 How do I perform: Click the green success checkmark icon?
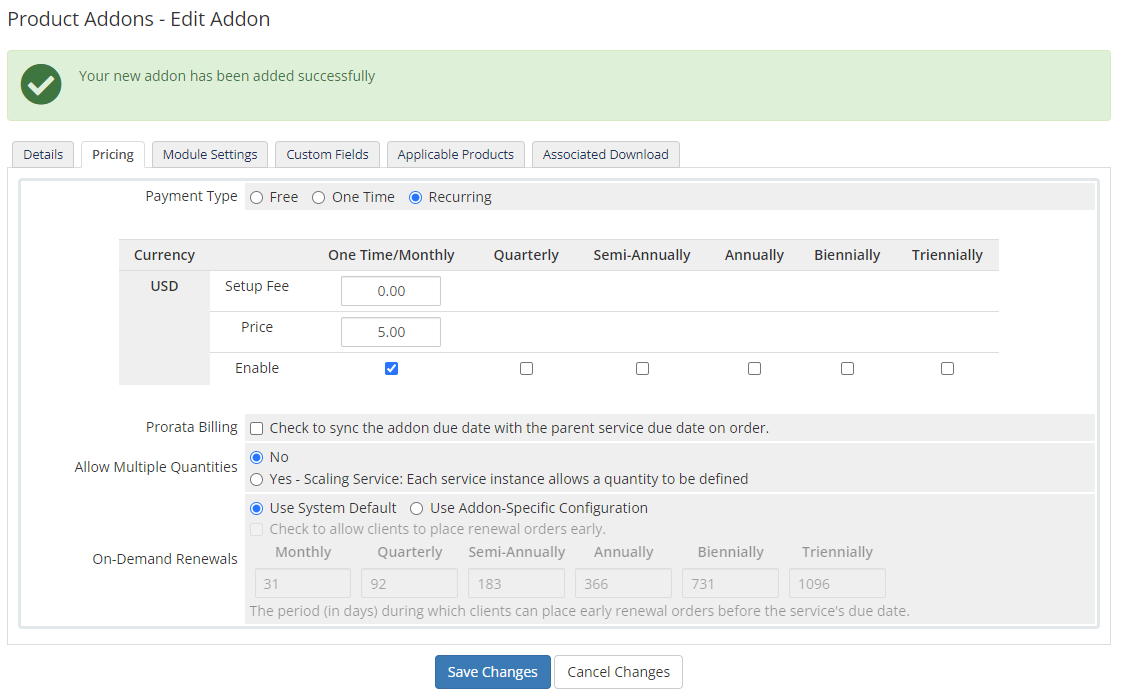pos(41,84)
